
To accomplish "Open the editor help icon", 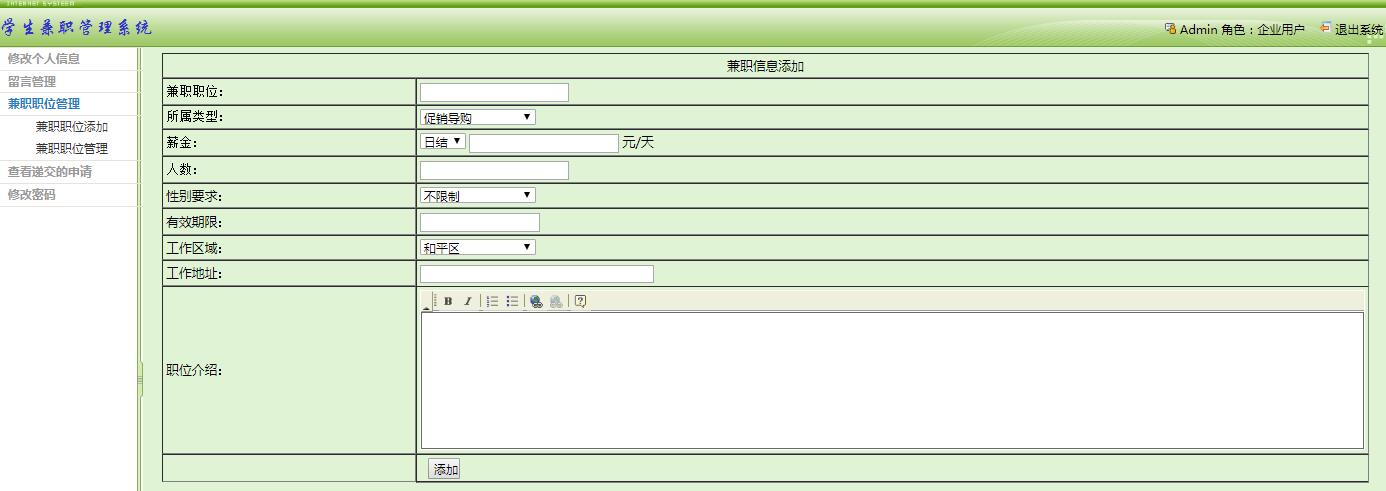I will [x=580, y=301].
